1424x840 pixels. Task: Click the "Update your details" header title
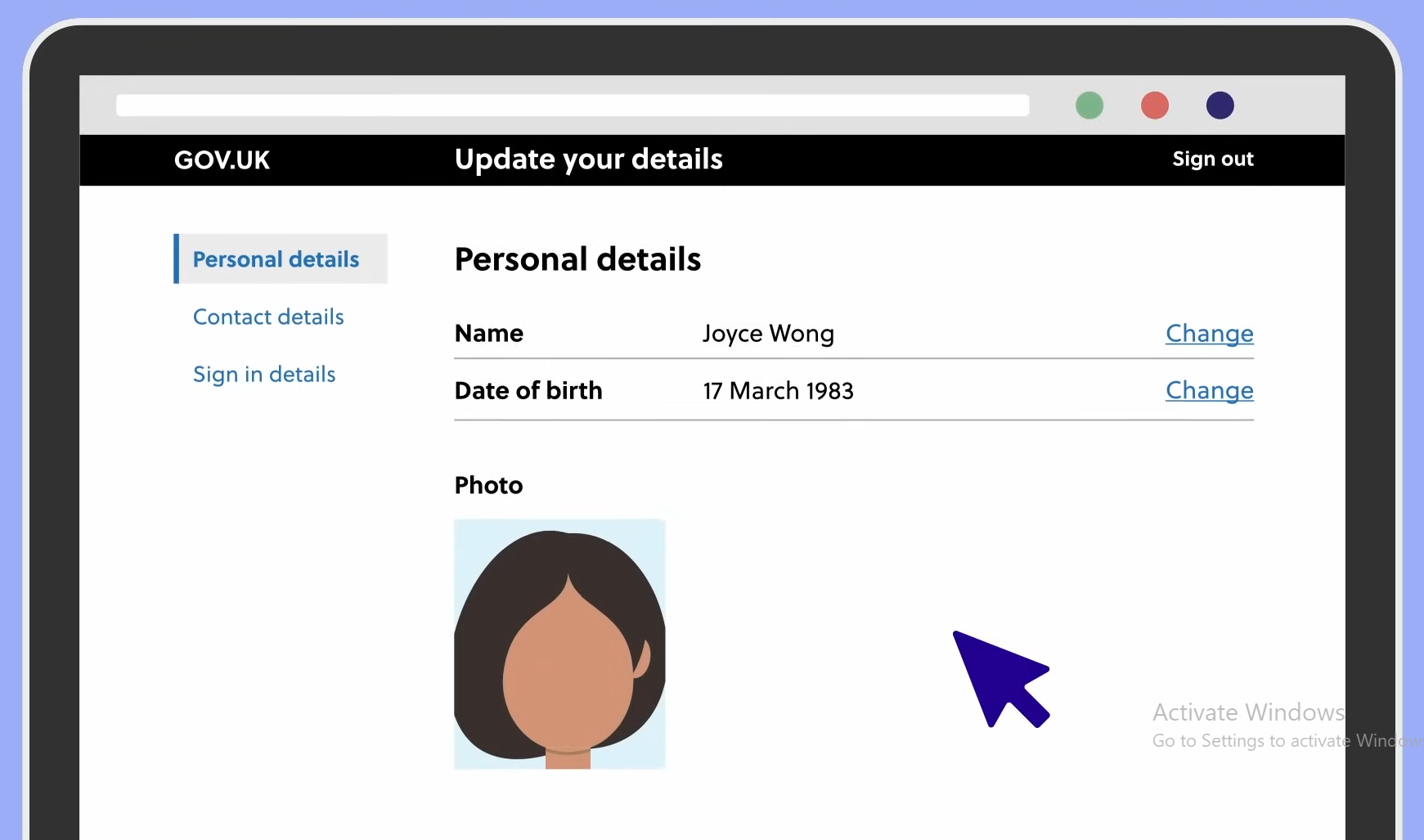tap(588, 159)
